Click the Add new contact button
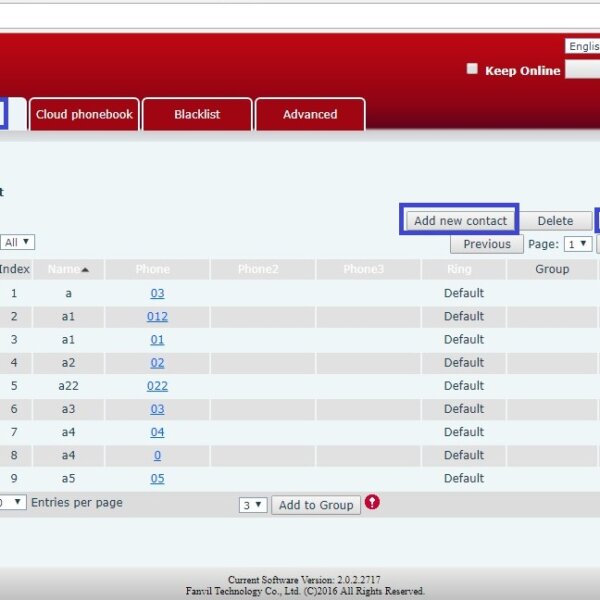The width and height of the screenshot is (600, 600). pos(460,221)
